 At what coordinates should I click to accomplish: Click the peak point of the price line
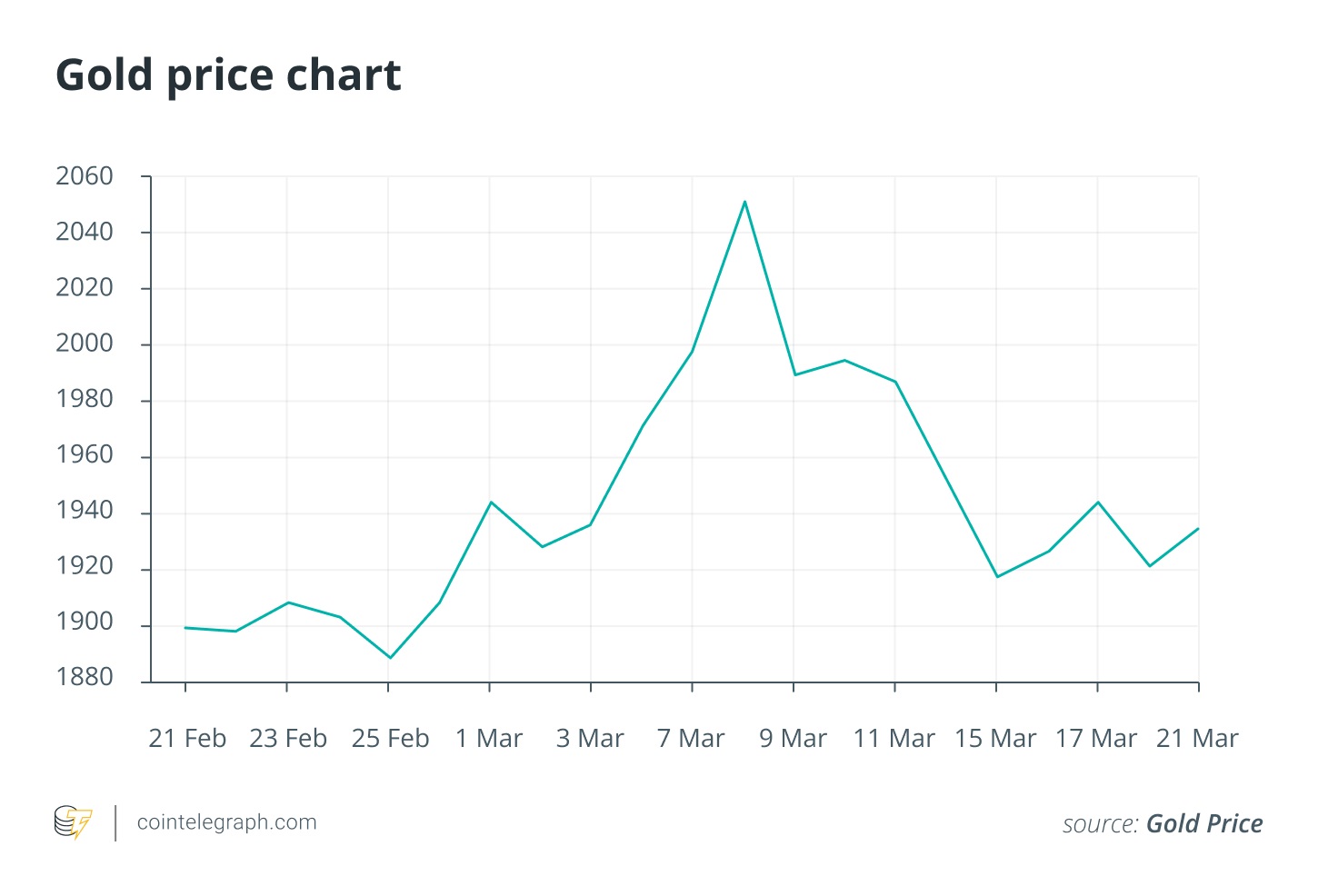pyautogui.click(x=744, y=202)
